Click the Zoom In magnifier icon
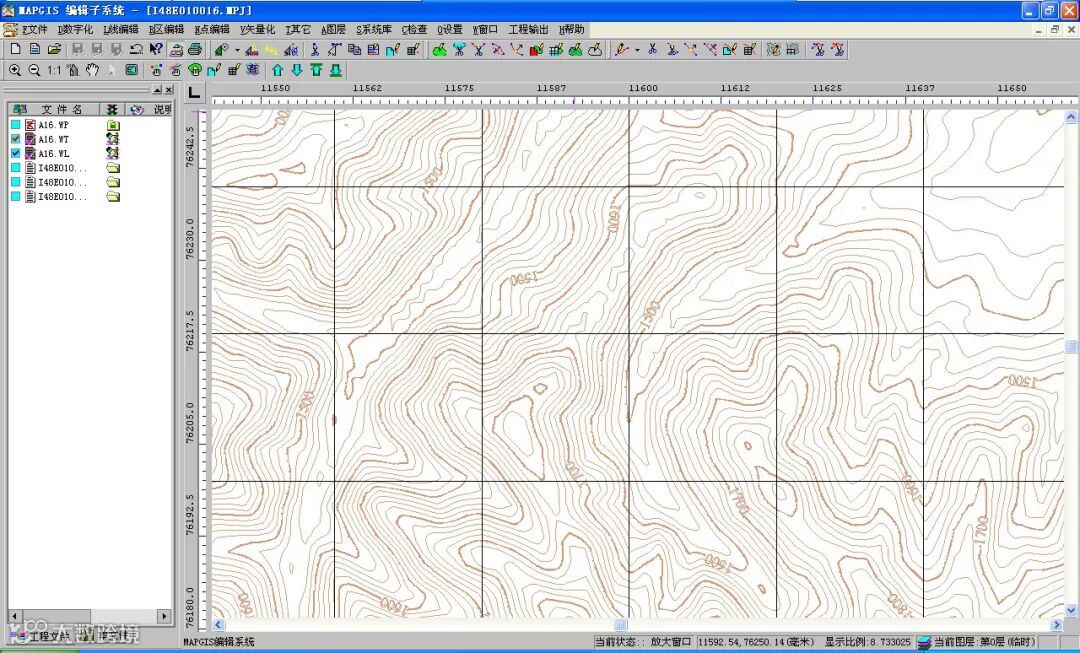The image size is (1080, 653). [14, 70]
